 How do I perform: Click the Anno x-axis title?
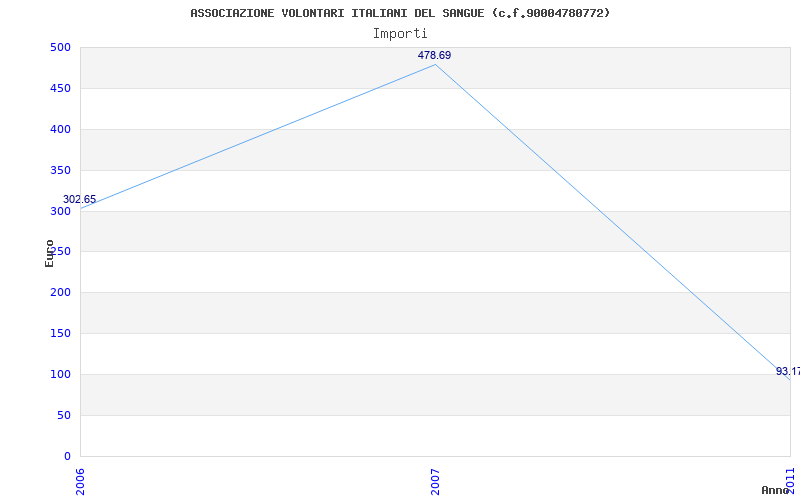(x=776, y=490)
